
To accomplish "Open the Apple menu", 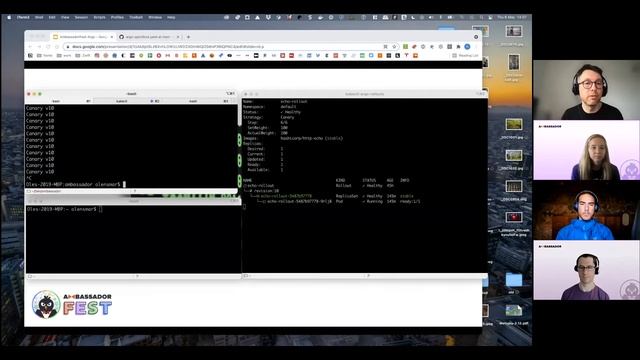I will click(9, 18).
